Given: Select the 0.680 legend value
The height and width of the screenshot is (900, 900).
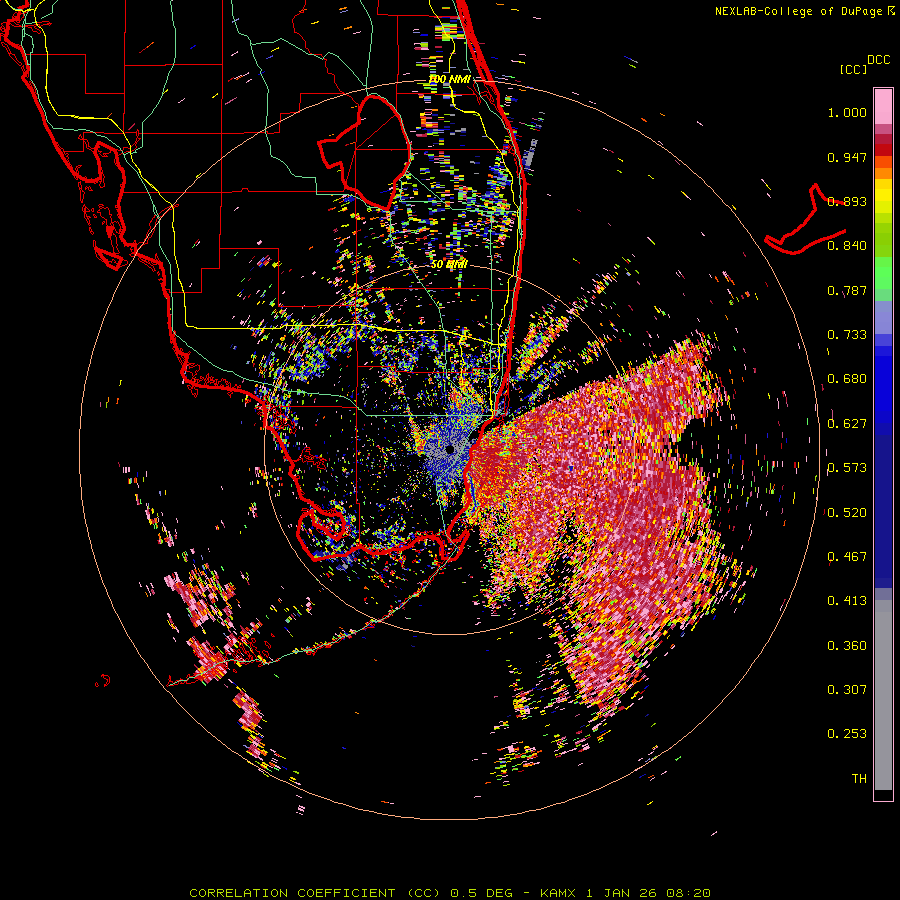Looking at the screenshot, I should [847, 379].
